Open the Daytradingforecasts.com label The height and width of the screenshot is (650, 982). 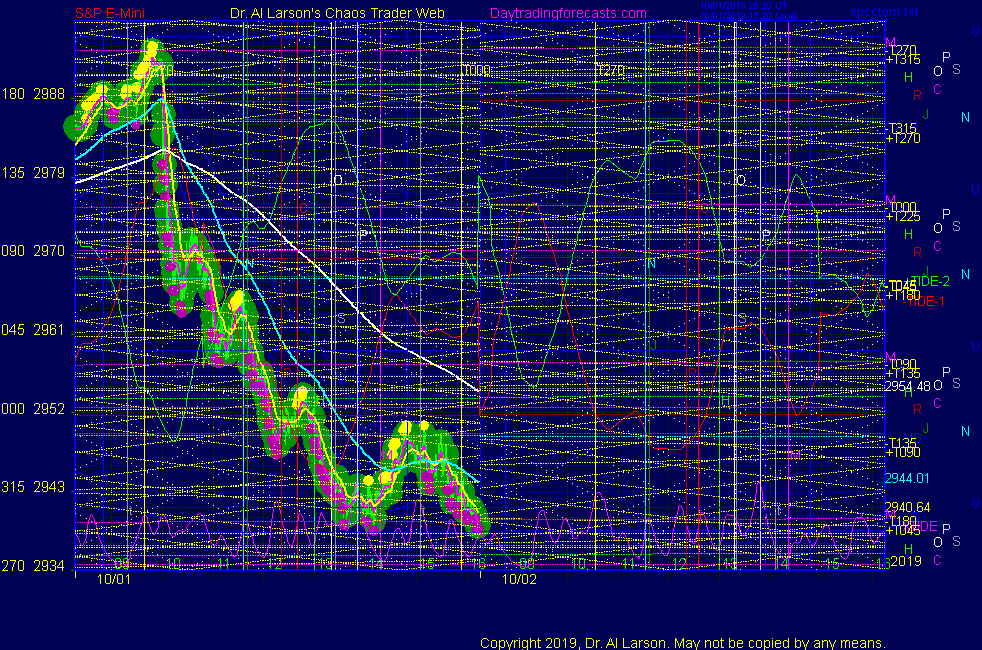568,13
